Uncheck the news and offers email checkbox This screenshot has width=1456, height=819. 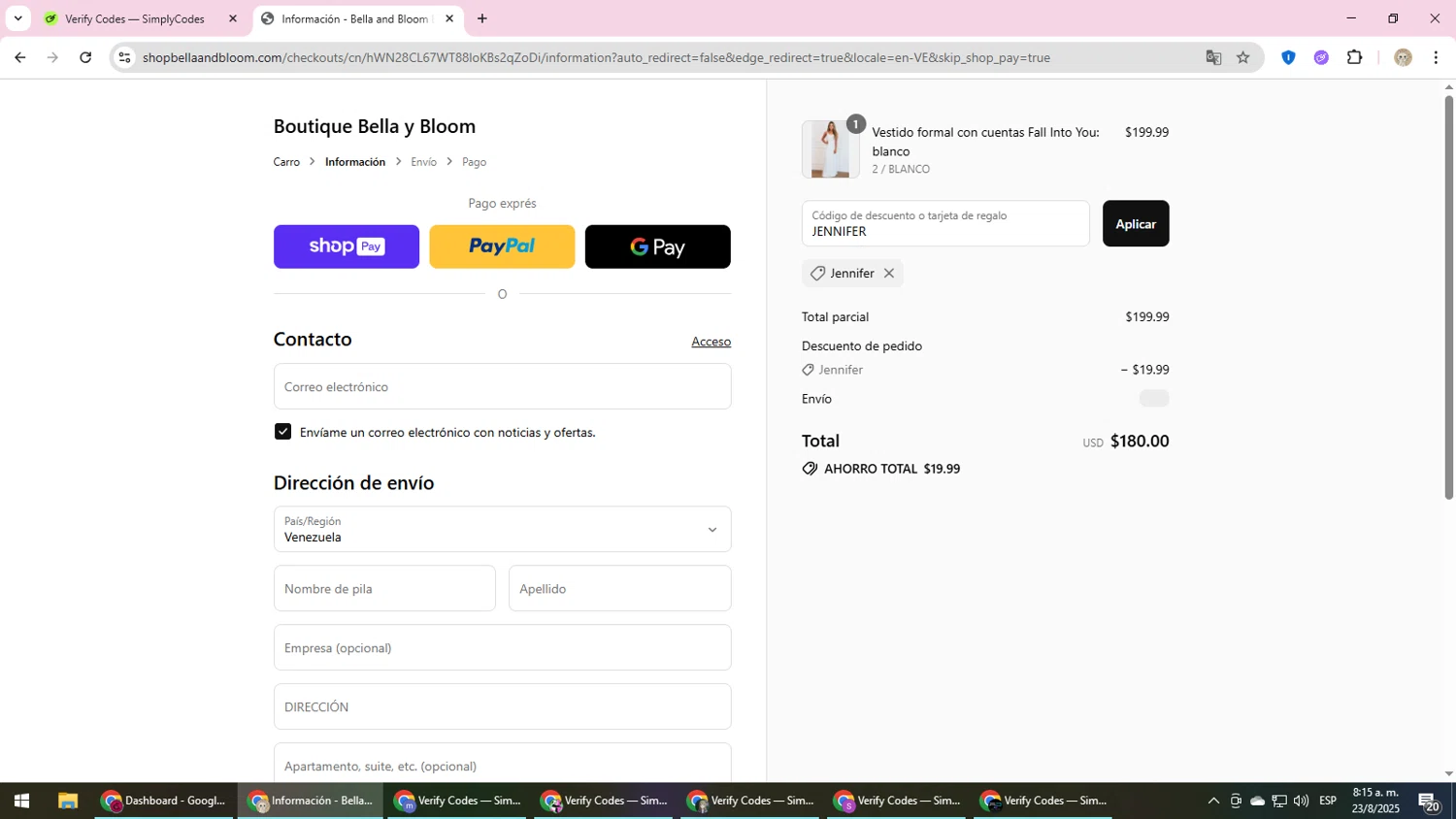pyautogui.click(x=282, y=432)
